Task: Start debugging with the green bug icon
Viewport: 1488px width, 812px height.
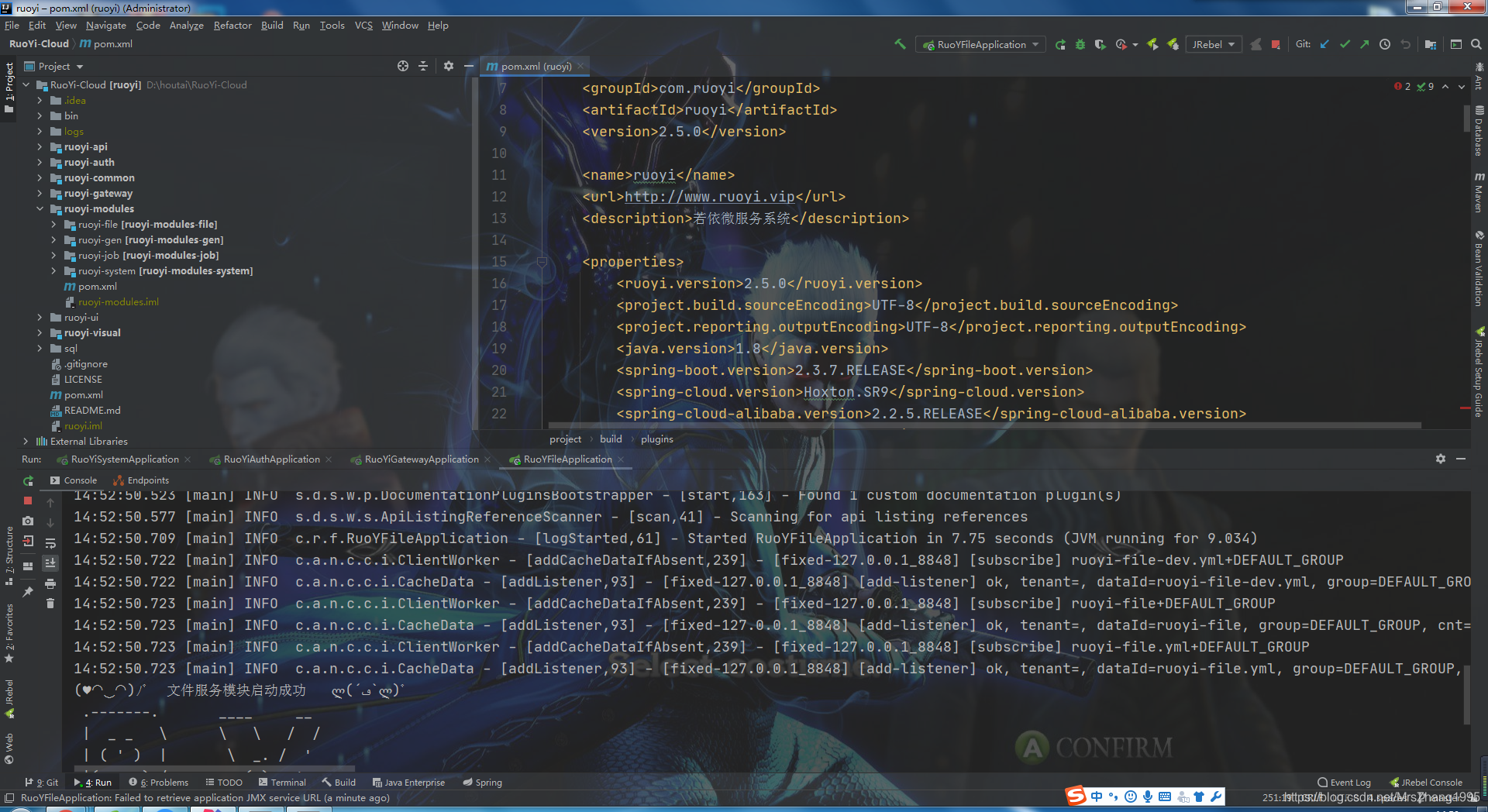Action: coord(1080,44)
